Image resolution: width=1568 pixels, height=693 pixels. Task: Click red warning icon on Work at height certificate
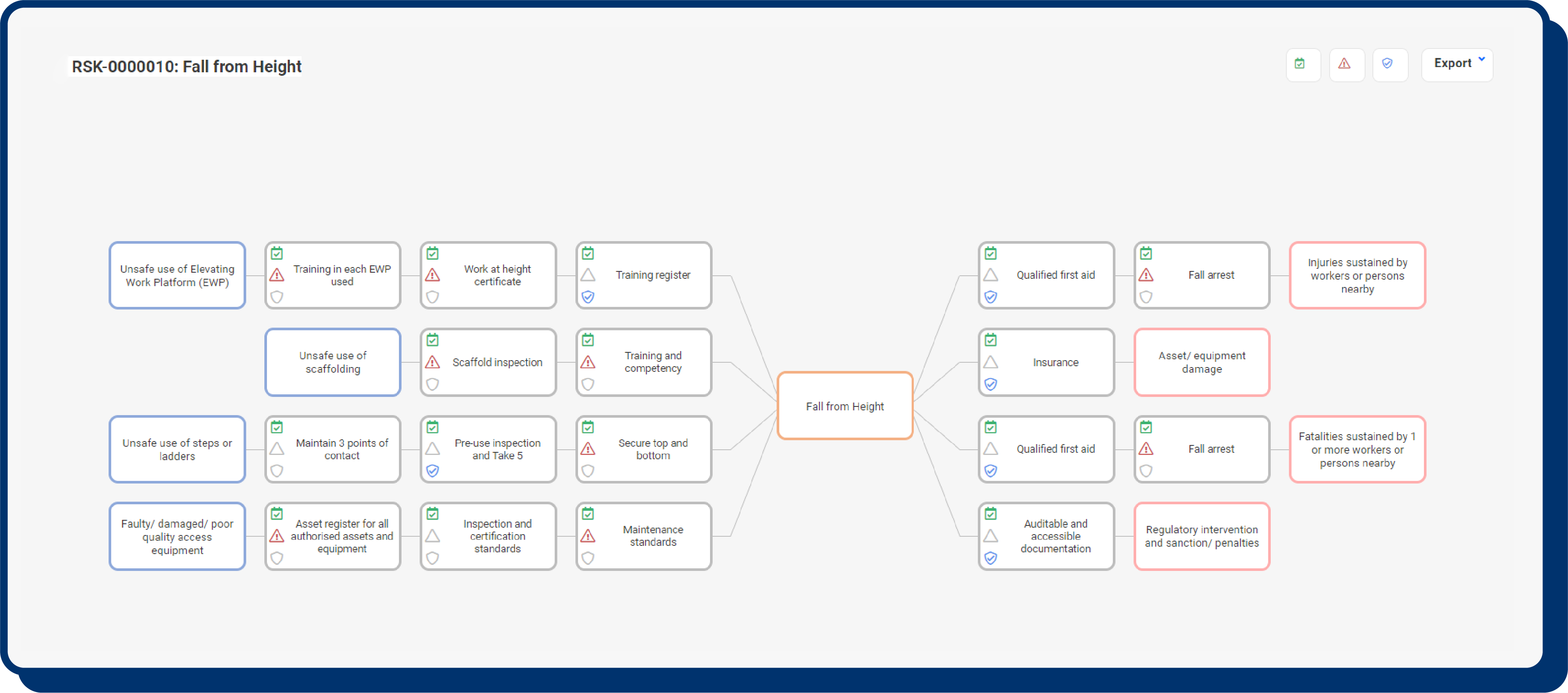[x=433, y=274]
